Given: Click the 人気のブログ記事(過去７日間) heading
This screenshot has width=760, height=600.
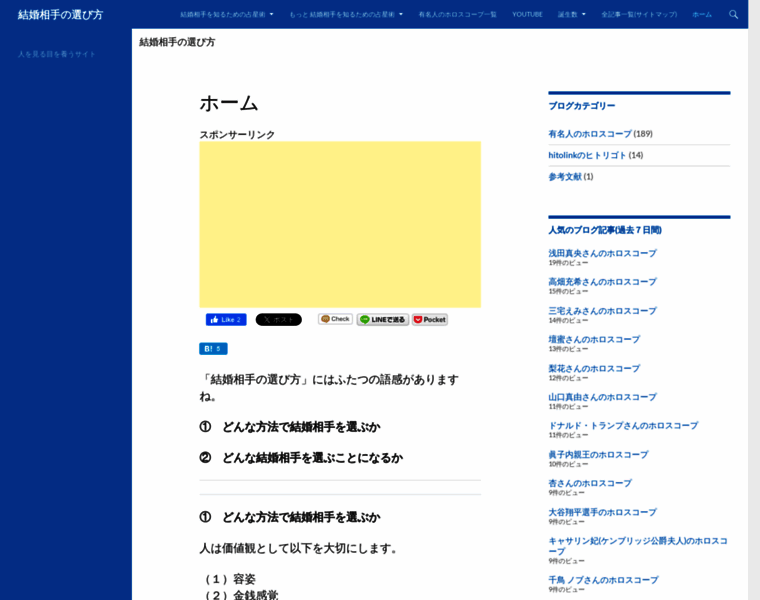Looking at the screenshot, I should 605,230.
